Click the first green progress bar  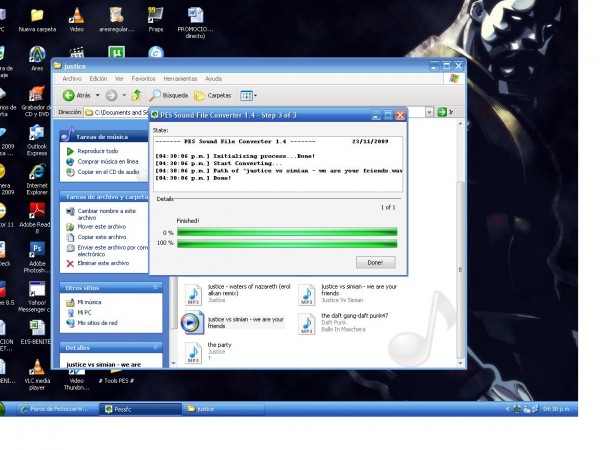coord(287,232)
